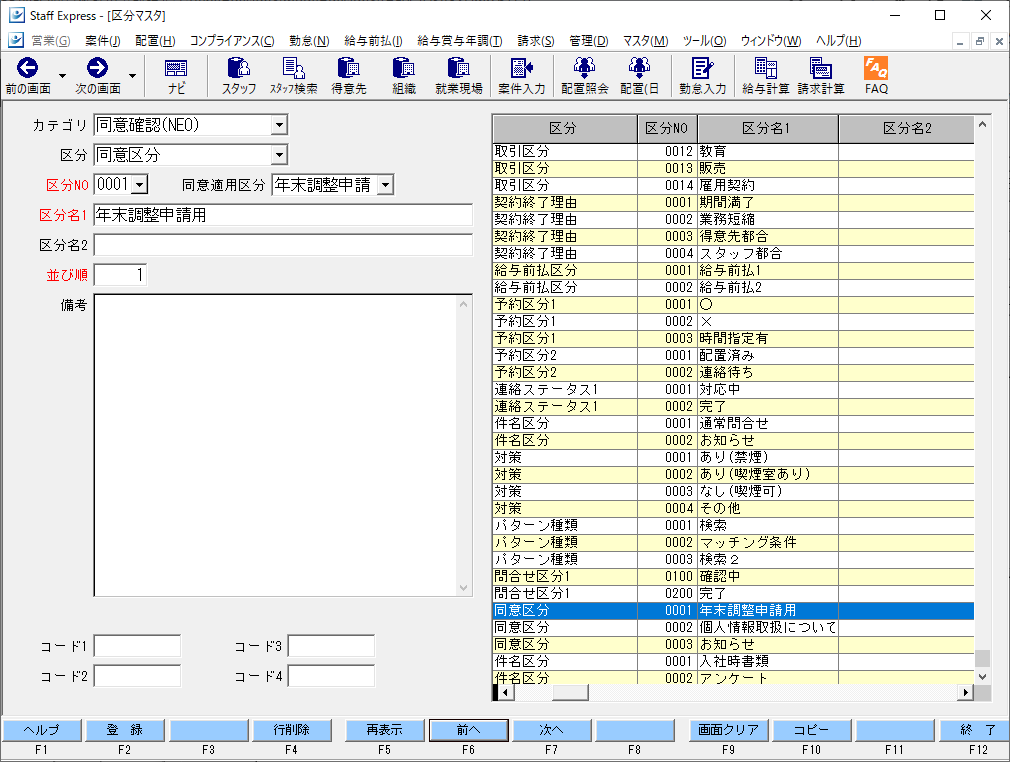Open the 給与賞与年調(T) menu

pyautogui.click(x=460, y=41)
